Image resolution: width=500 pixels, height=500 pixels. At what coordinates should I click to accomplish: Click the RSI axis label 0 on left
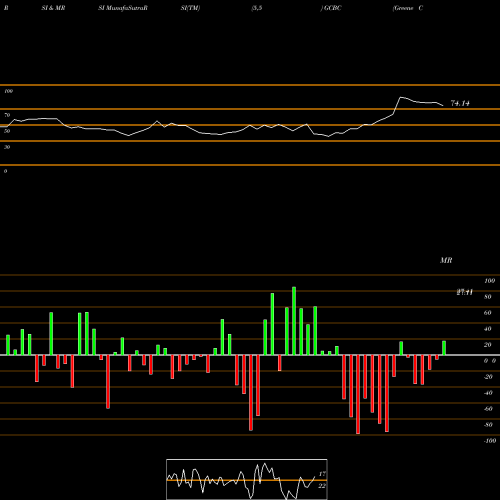tap(5, 171)
